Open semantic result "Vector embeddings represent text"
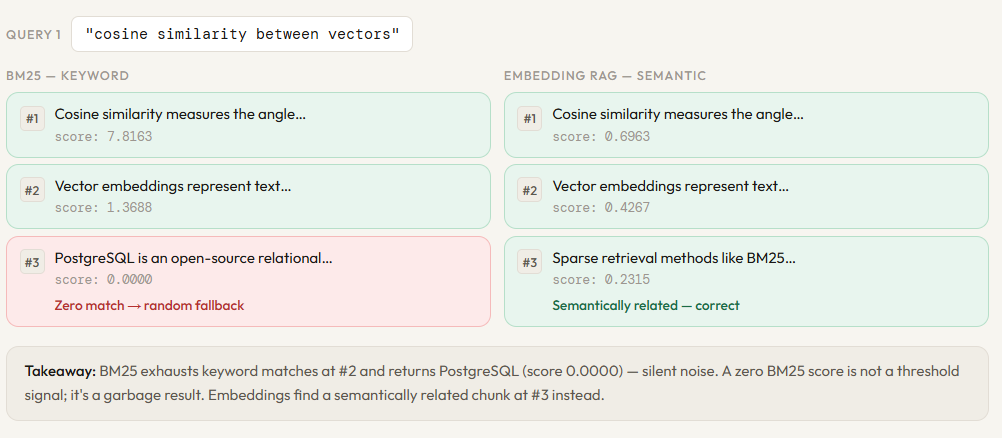This screenshot has height=438, width=1002. click(x=671, y=186)
